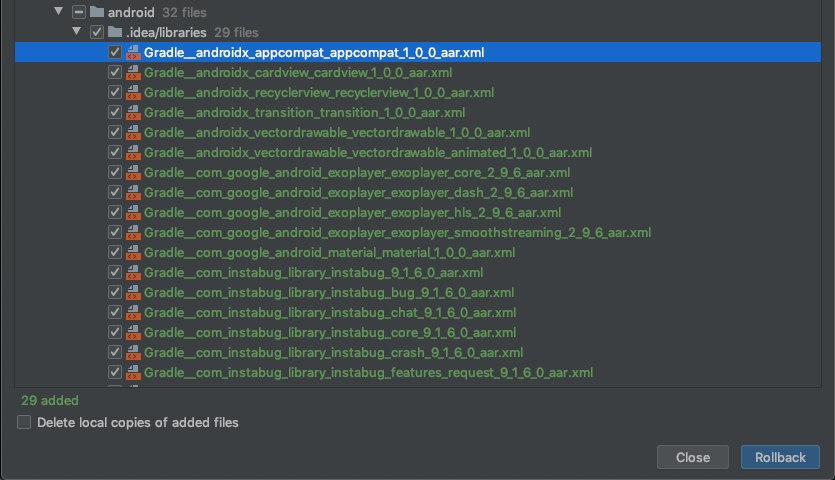Click the Rollback button
Viewport: 835px width, 480px height.
[x=780, y=457]
